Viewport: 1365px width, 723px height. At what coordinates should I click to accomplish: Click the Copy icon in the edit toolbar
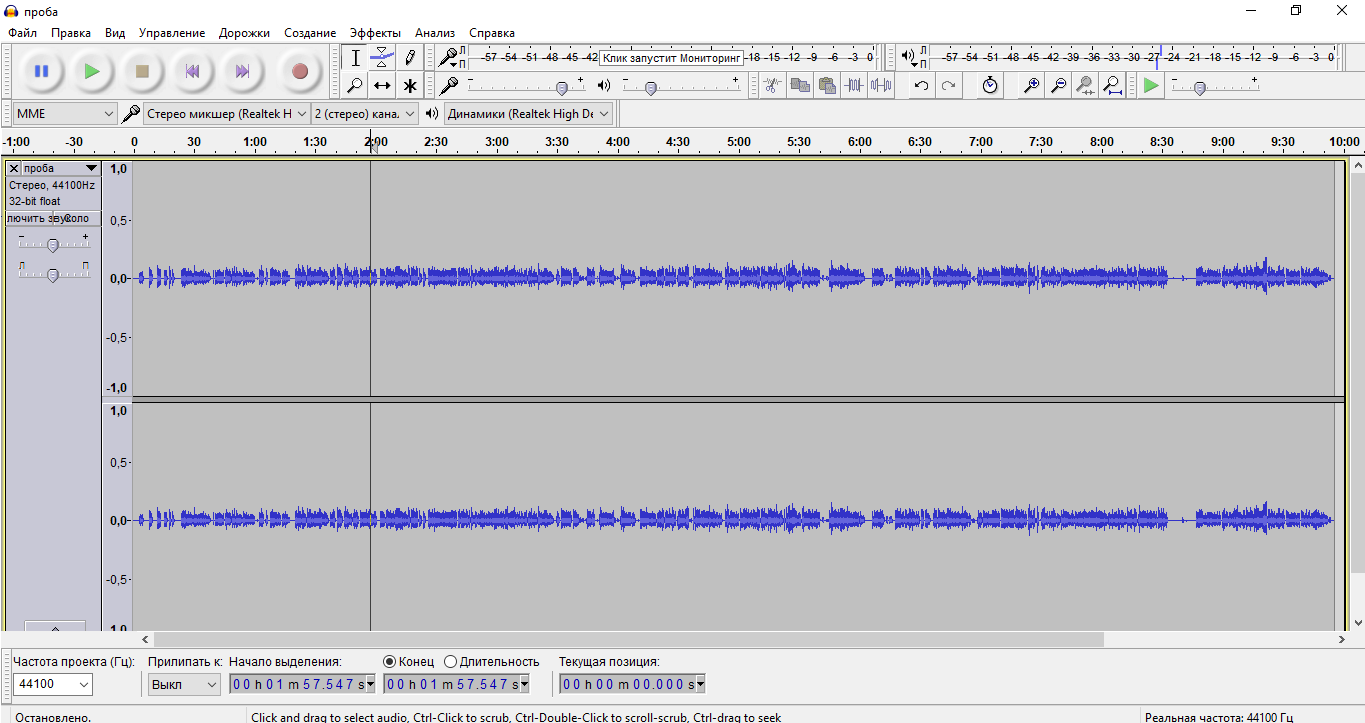799,85
